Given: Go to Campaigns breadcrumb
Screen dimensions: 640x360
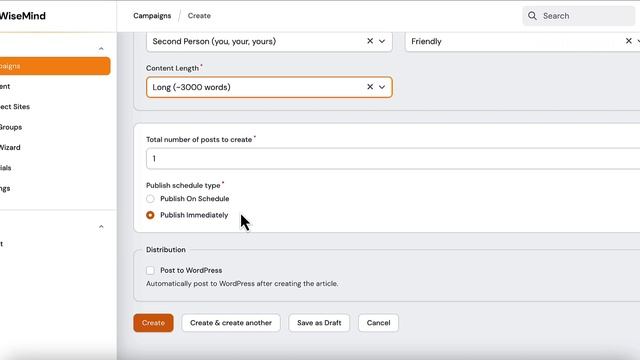Looking at the screenshot, I should click(152, 16).
